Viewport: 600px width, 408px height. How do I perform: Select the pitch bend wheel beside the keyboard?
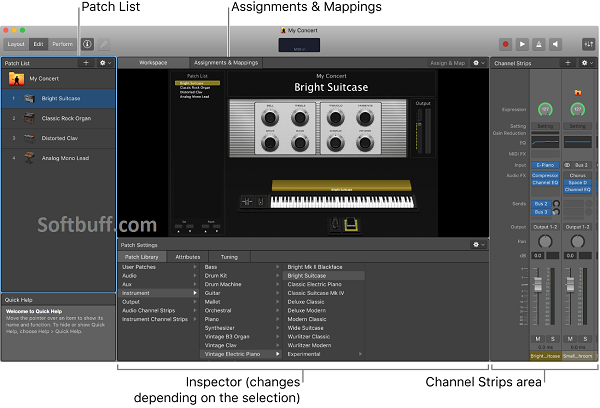pyautogui.click(x=247, y=201)
